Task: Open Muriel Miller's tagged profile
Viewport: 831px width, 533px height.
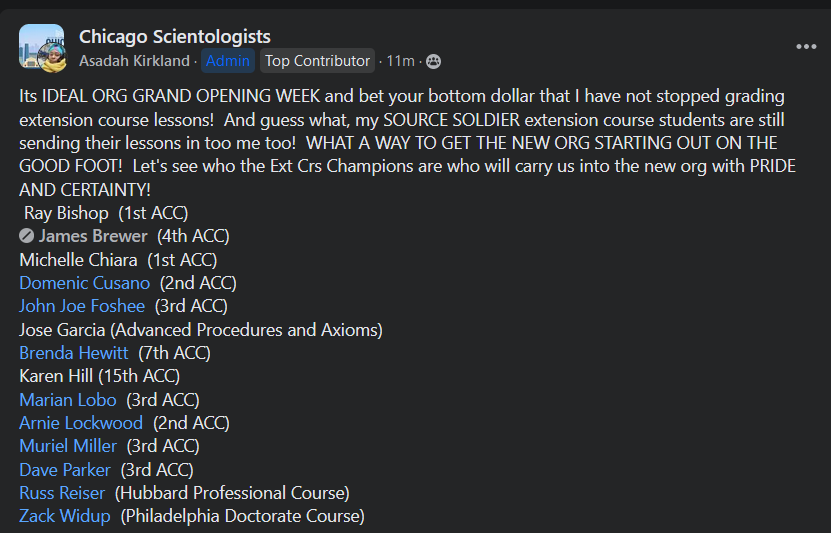Action: [68, 446]
